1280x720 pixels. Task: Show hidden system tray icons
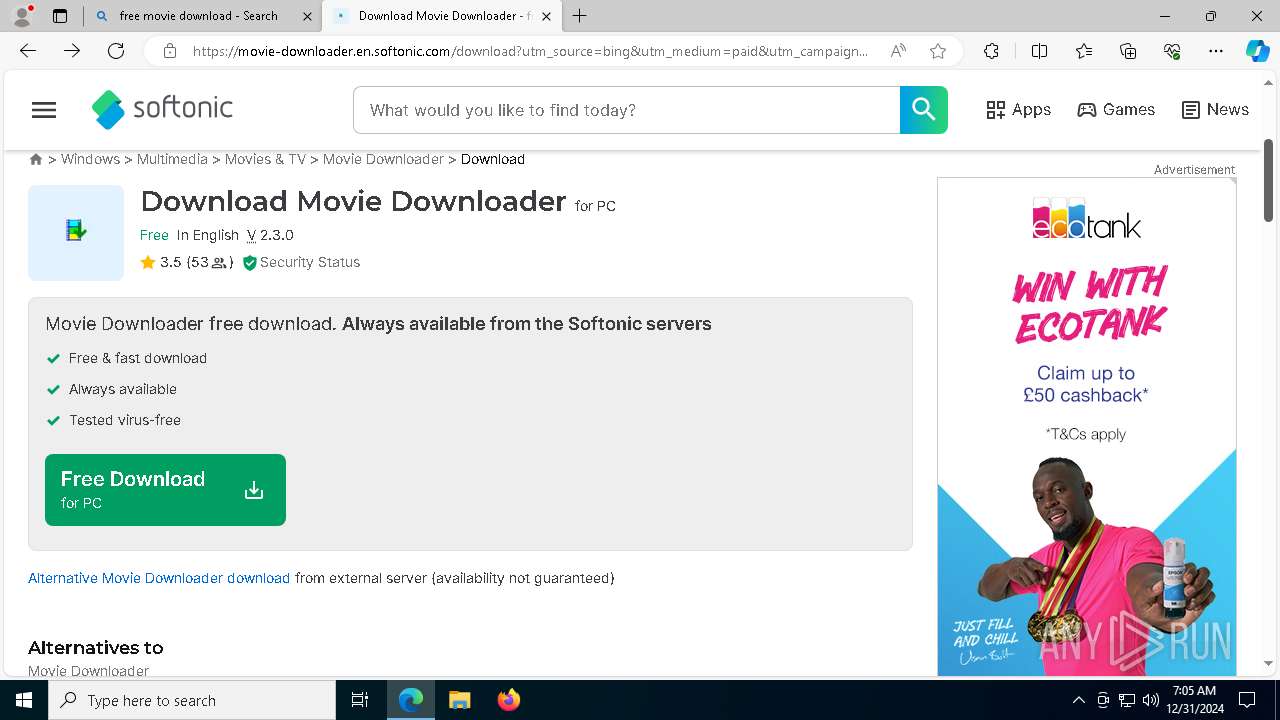(x=1078, y=700)
